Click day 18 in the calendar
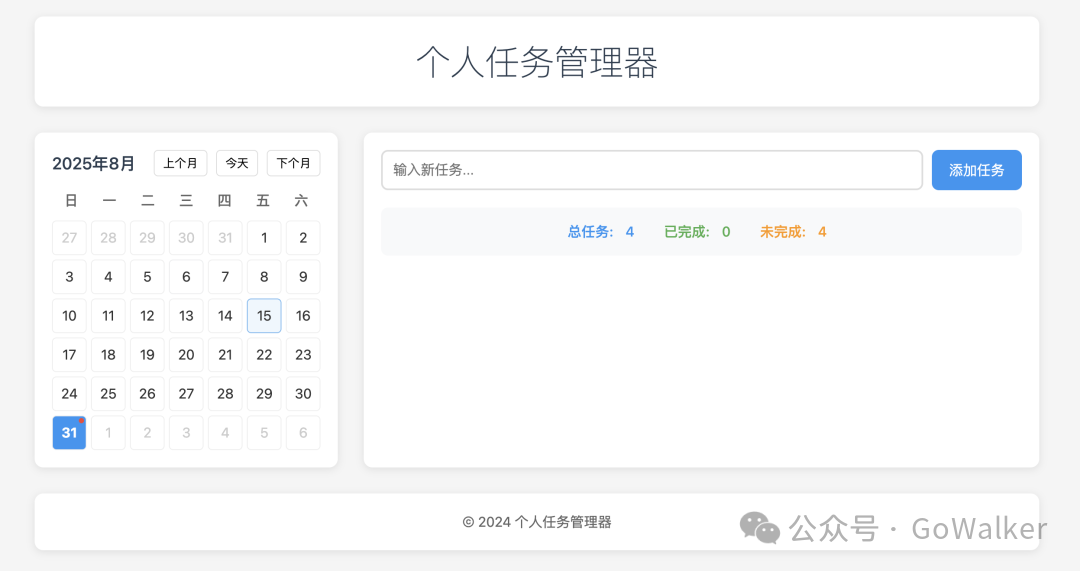Image resolution: width=1080 pixels, height=571 pixels. (x=108, y=355)
